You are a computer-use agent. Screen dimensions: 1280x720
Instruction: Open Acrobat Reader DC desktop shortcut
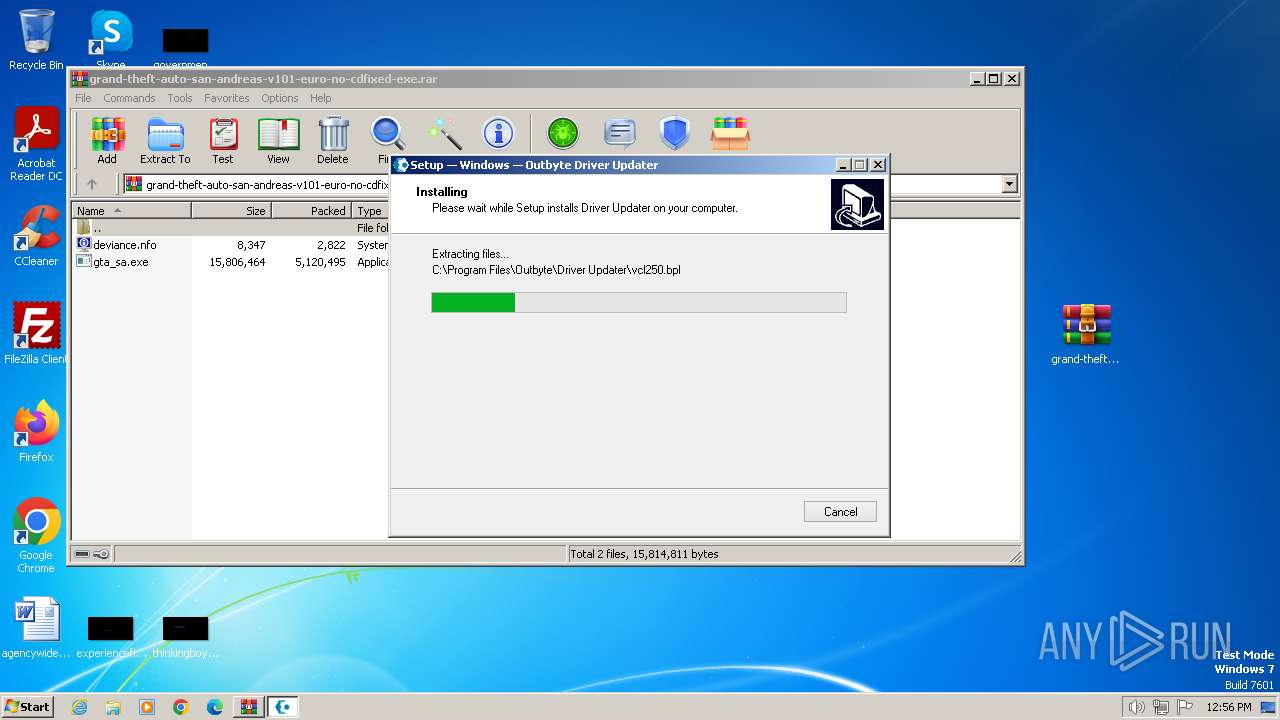[x=36, y=145]
